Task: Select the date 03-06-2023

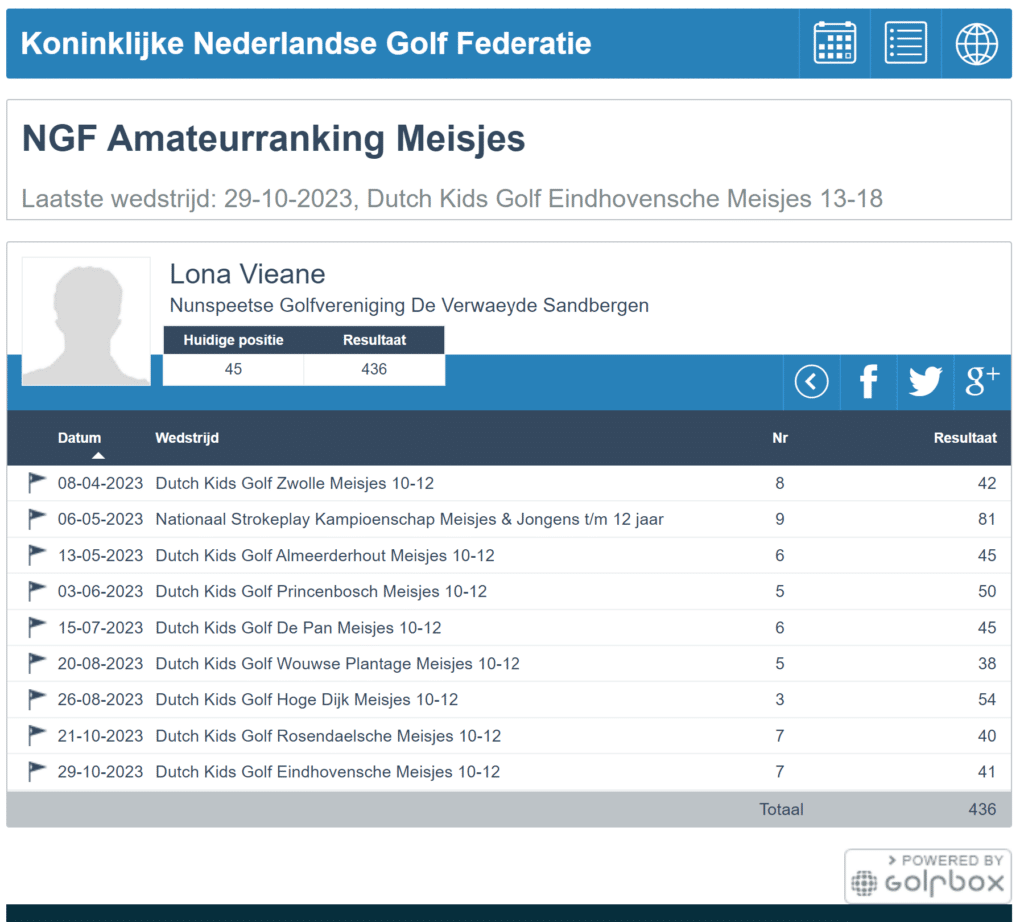Action: point(100,591)
